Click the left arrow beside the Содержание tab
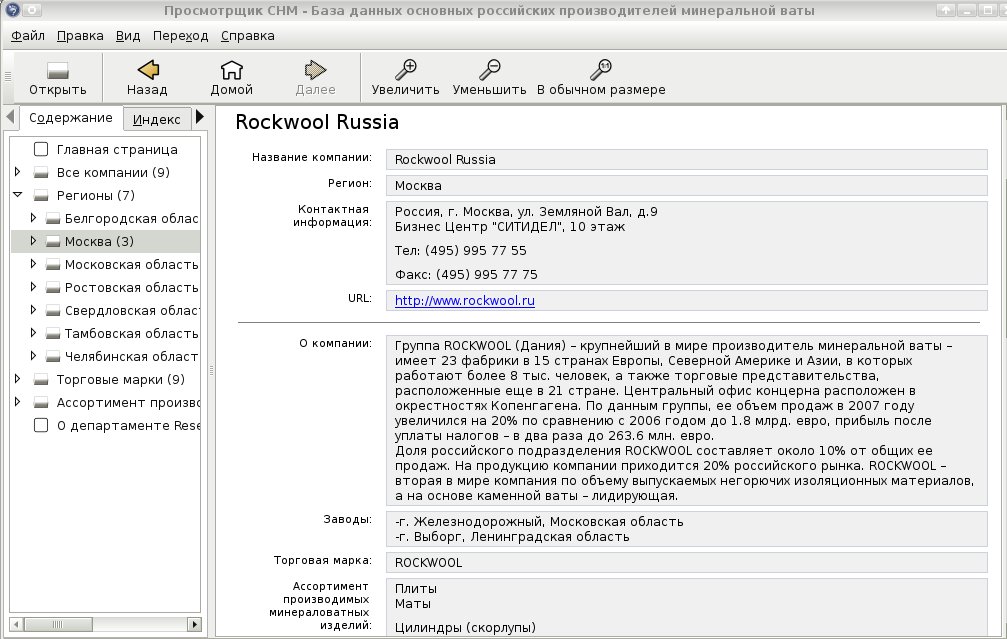Screen dimensions: 1007x639 tap(10, 117)
